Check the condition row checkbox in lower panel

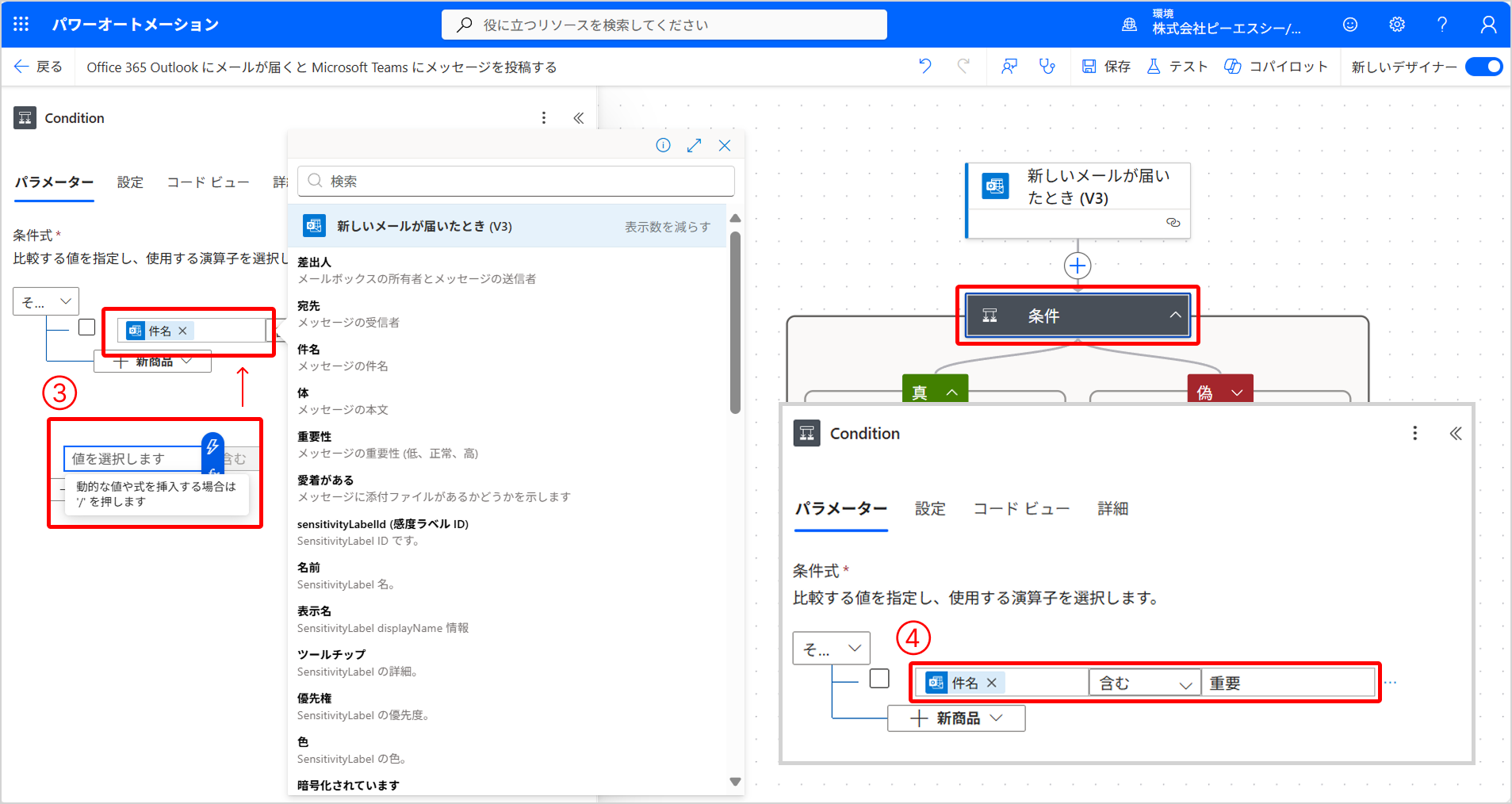tap(879, 679)
